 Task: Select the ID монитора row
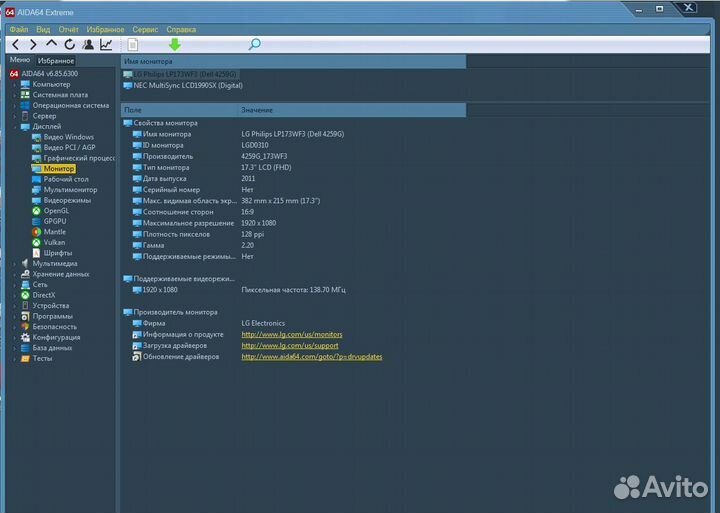click(294, 146)
